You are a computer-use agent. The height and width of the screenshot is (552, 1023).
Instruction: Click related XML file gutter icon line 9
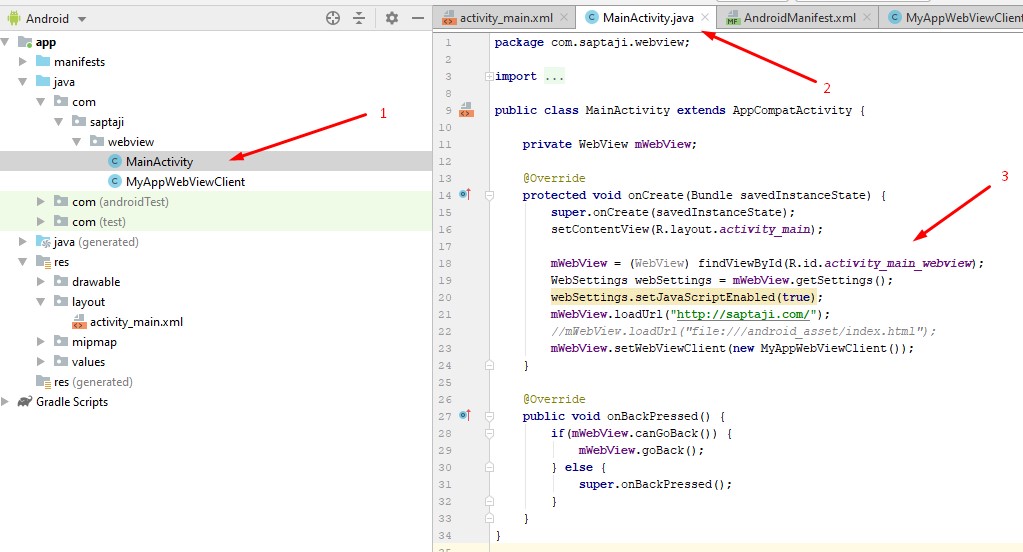point(466,110)
